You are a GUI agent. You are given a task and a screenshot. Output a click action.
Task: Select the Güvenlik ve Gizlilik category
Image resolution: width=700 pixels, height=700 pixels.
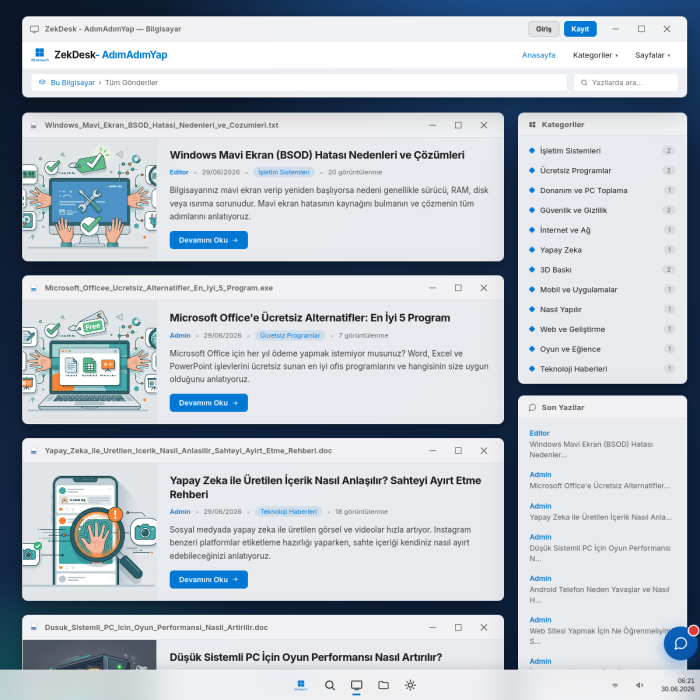573,210
